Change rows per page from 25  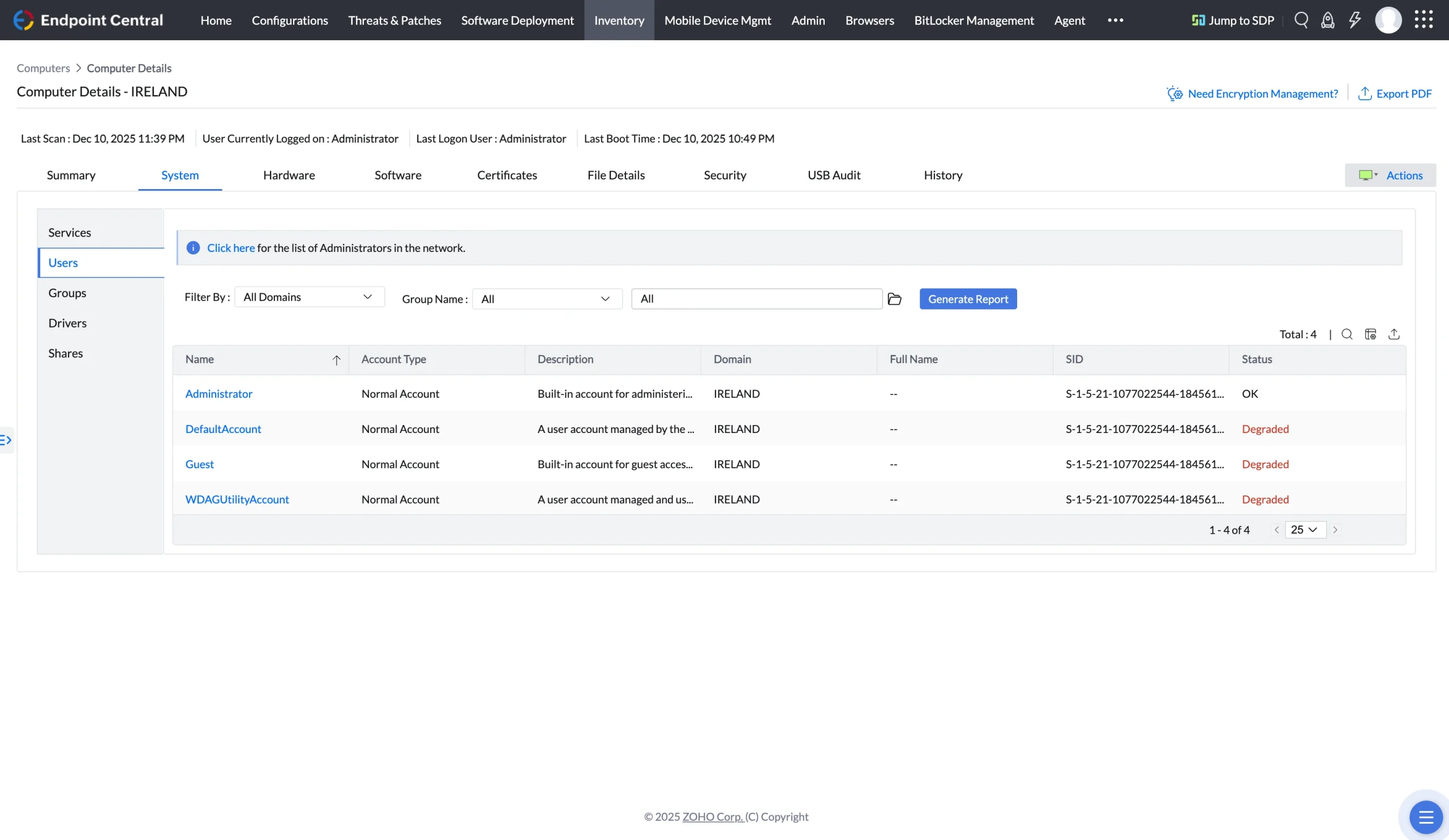coord(1305,530)
